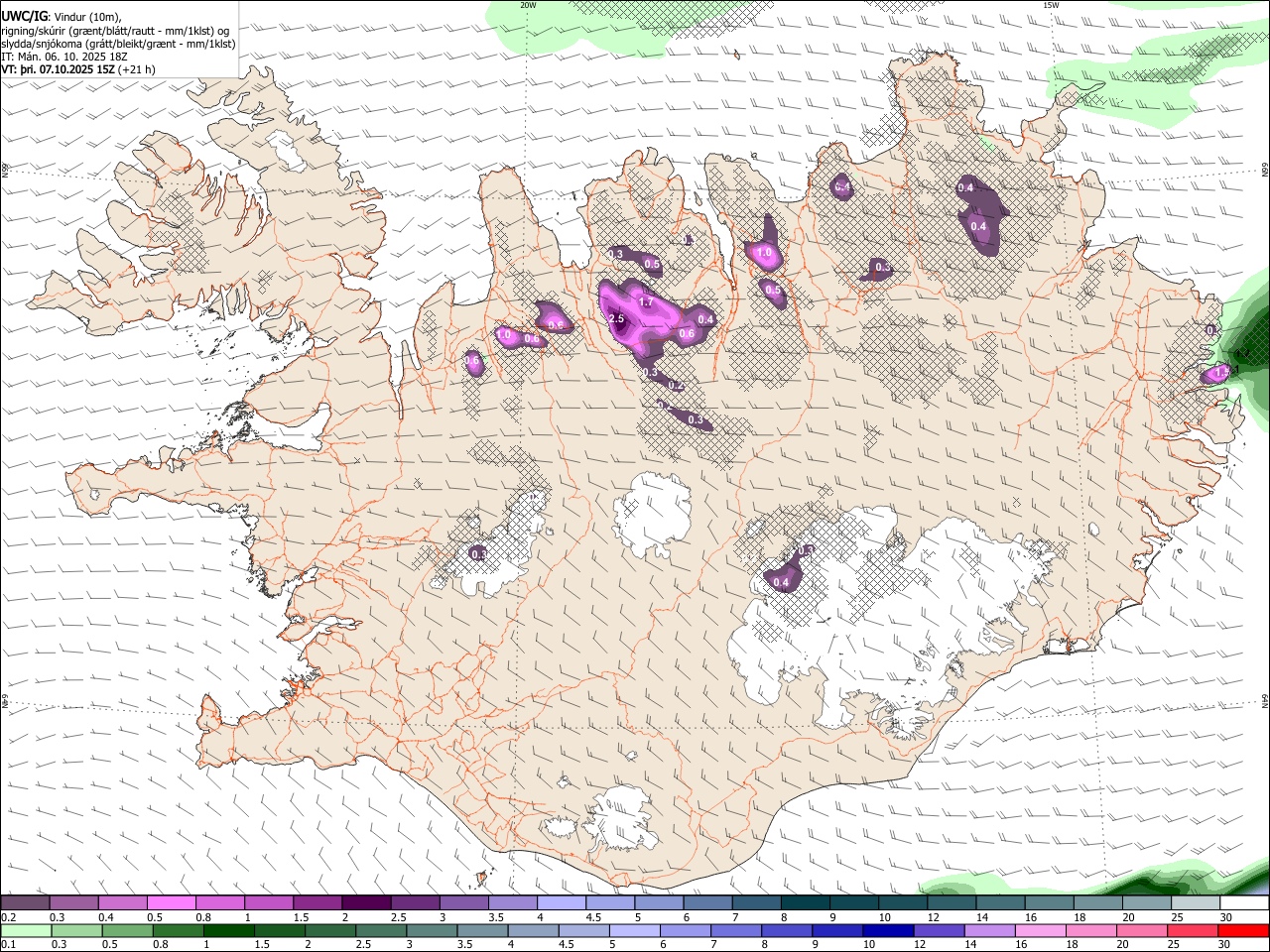Screen dimensions: 1270x952
Task: Choose the violet 3–3.5 swatch, top legend row
Action: pyautogui.click(x=464, y=903)
